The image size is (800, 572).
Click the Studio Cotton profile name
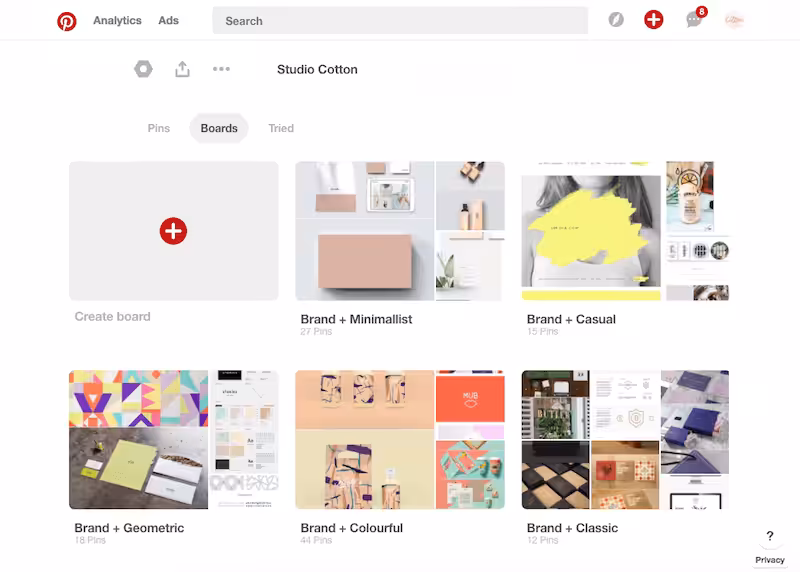coord(317,69)
